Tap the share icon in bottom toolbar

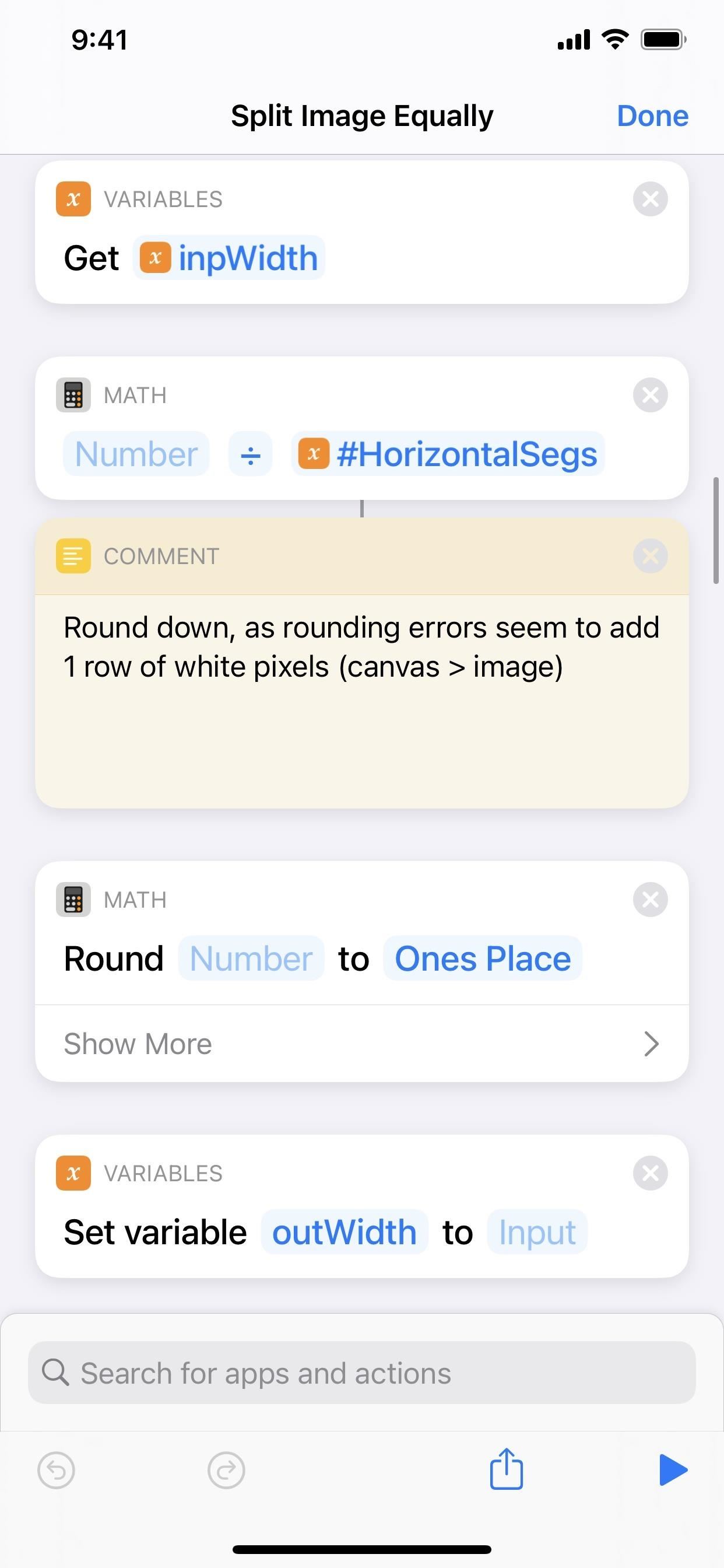506,1469
